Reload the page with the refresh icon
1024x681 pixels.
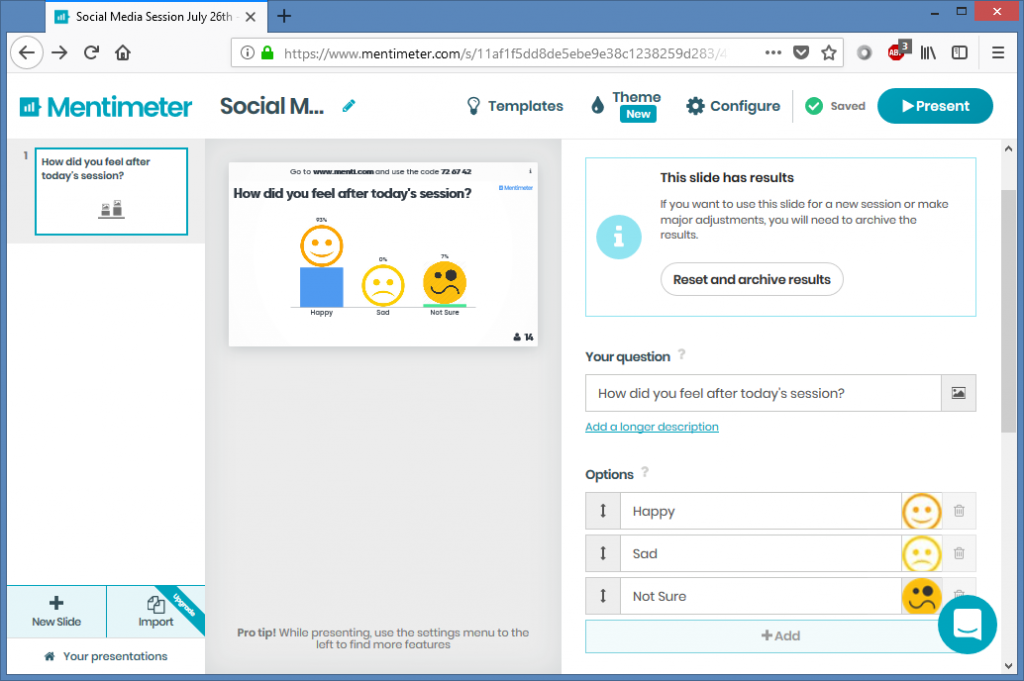(x=91, y=53)
